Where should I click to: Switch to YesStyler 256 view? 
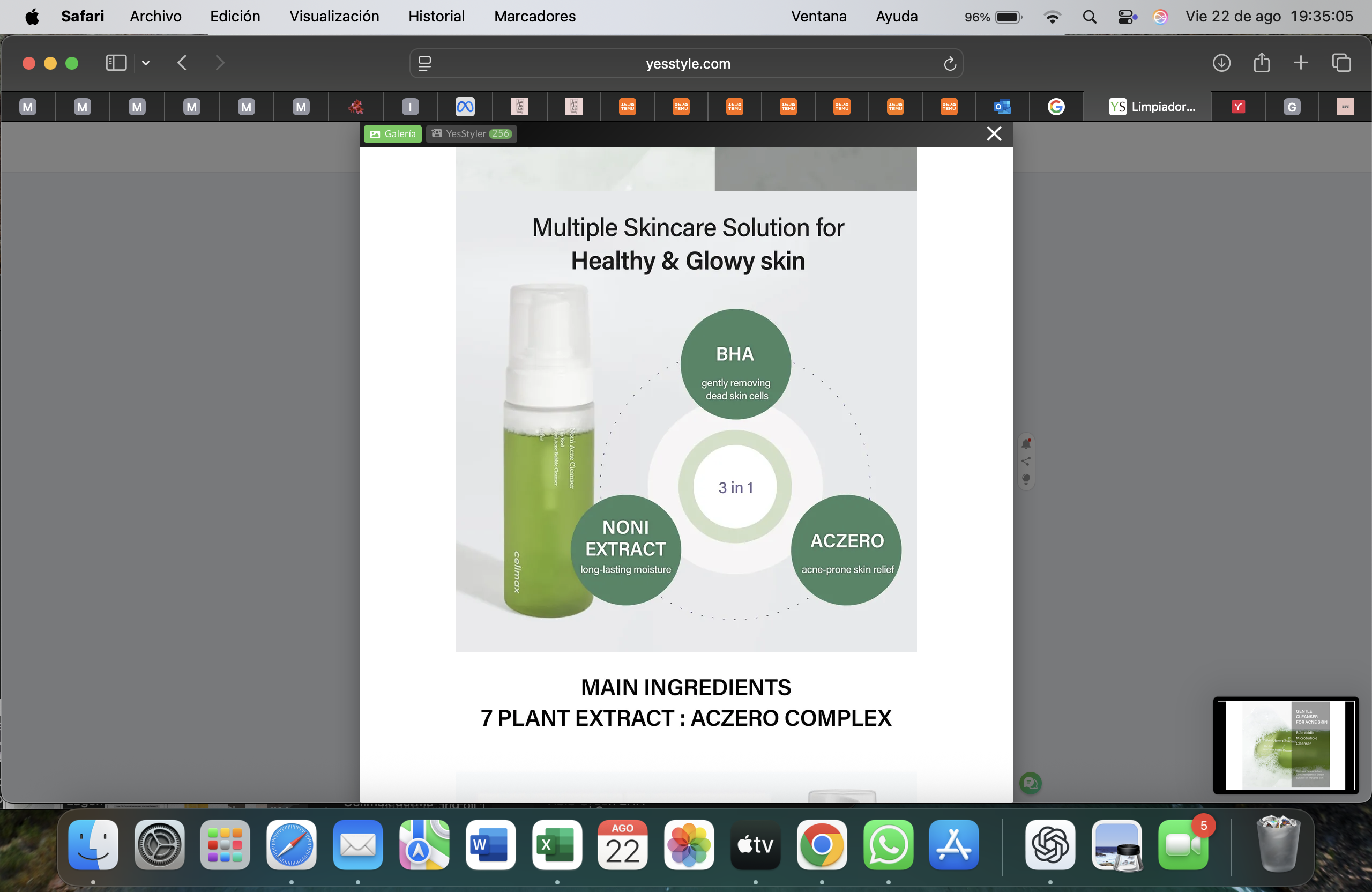[471, 134]
